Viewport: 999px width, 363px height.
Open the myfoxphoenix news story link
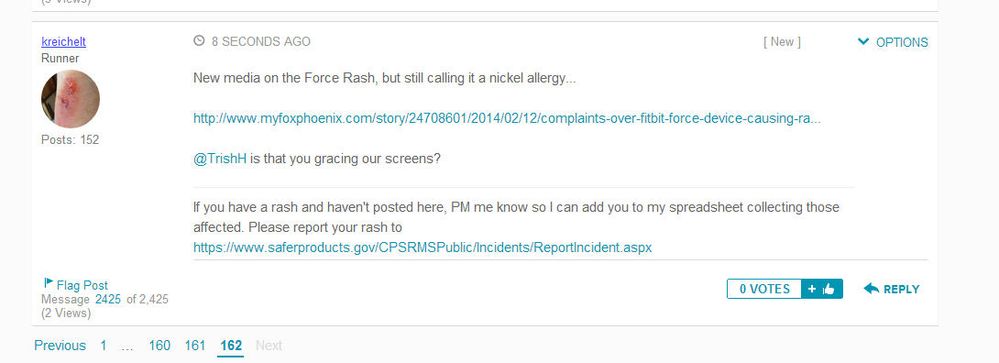click(x=507, y=118)
